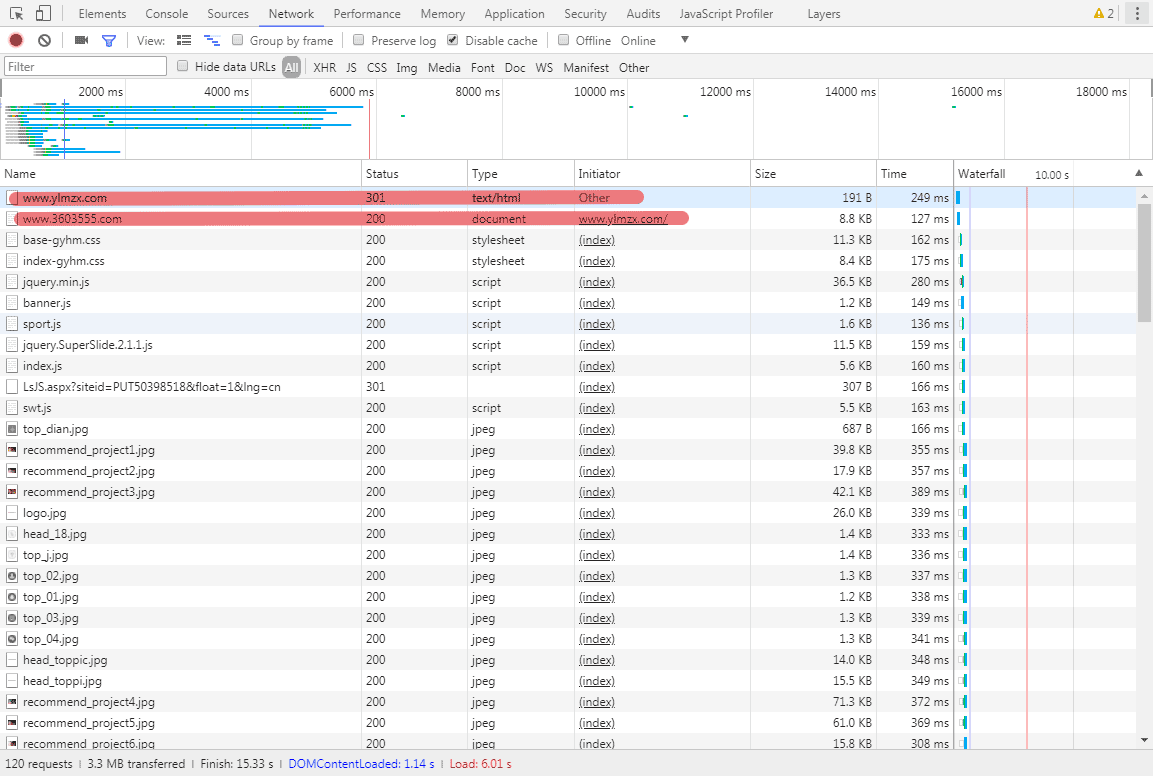
Task: Uncheck the Disable cache checkbox
Action: 453,40
